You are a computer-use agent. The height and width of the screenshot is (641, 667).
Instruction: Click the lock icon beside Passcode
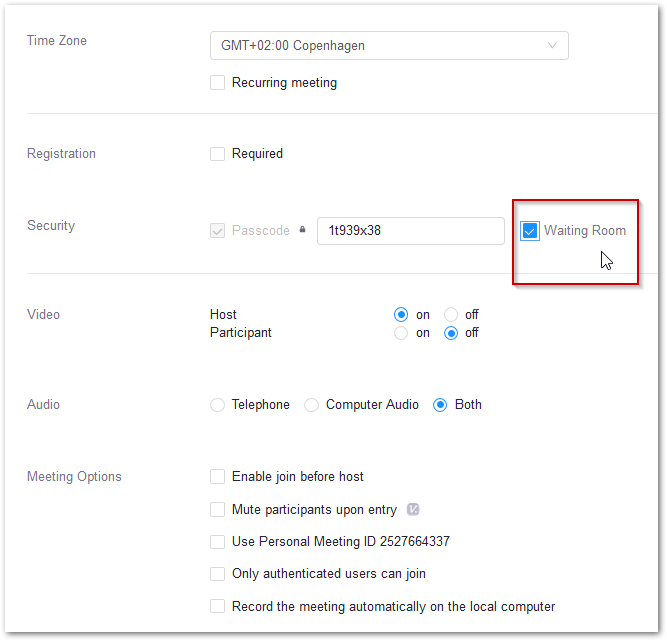(302, 230)
